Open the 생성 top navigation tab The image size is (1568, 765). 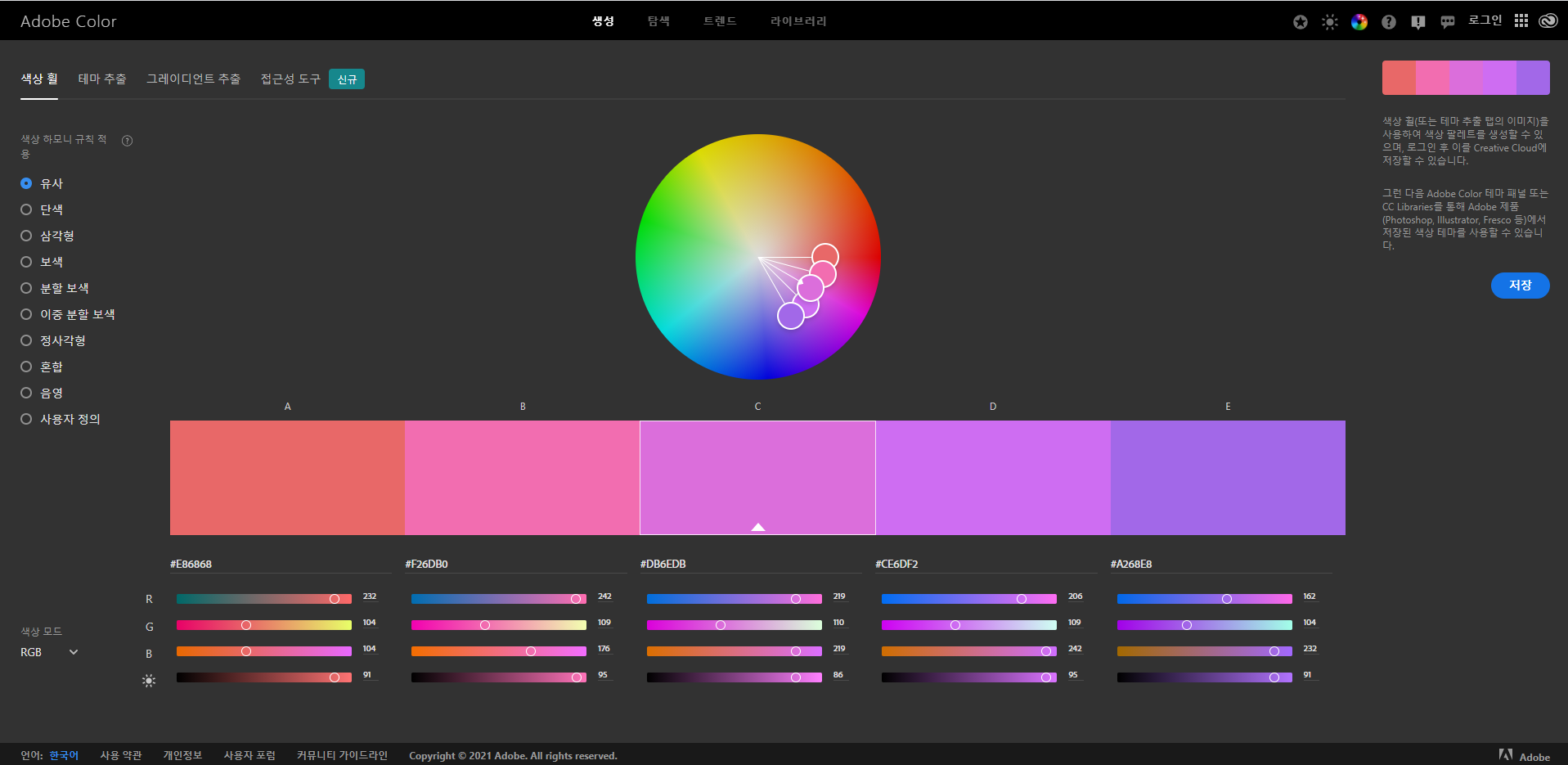point(604,21)
